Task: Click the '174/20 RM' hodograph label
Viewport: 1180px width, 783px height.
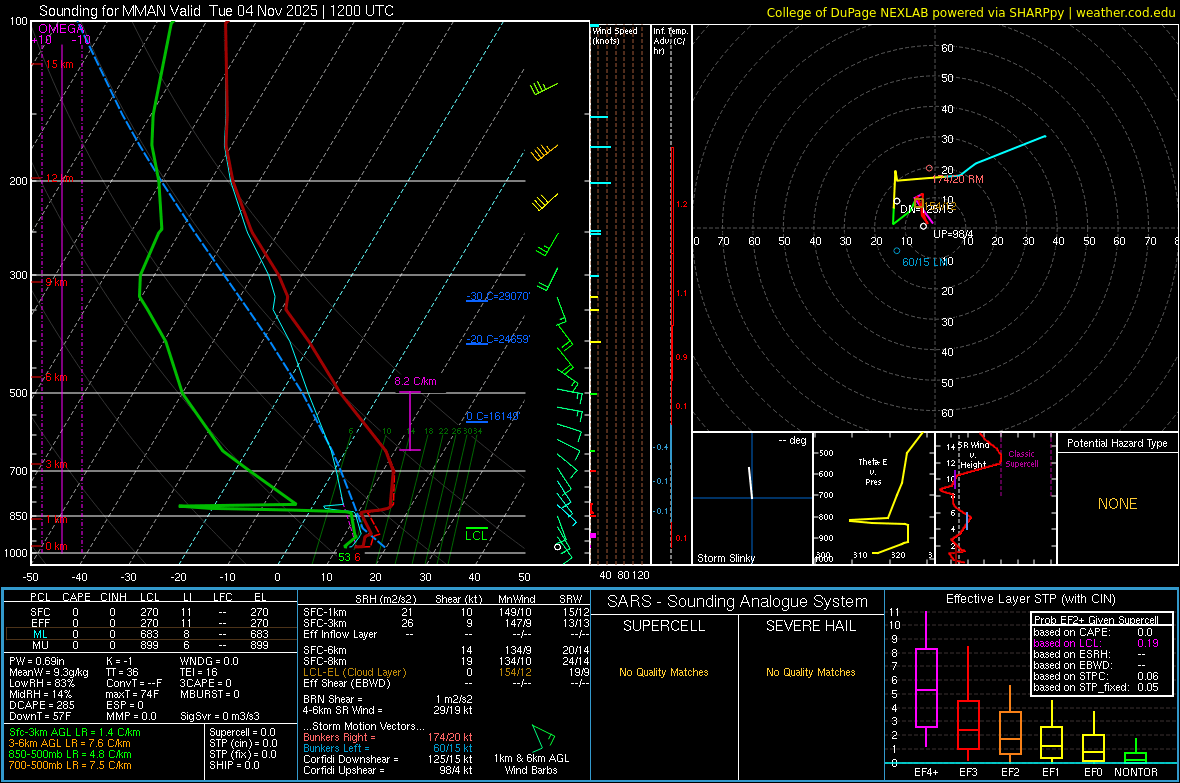Action: tap(958, 179)
